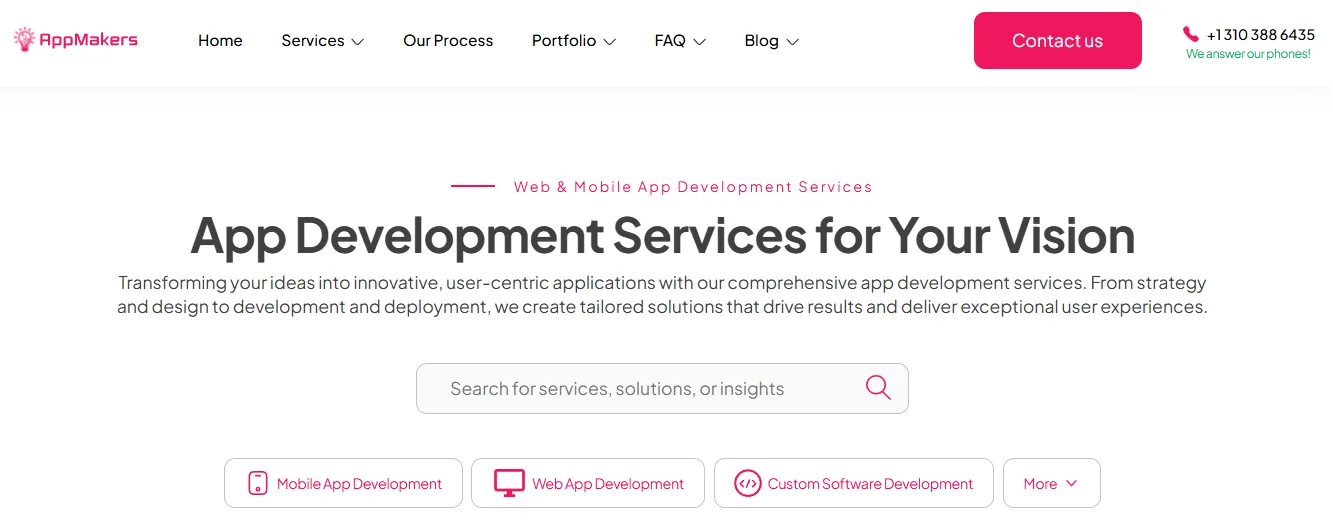Open the Our Process page
The height and width of the screenshot is (530, 1333).
point(448,41)
